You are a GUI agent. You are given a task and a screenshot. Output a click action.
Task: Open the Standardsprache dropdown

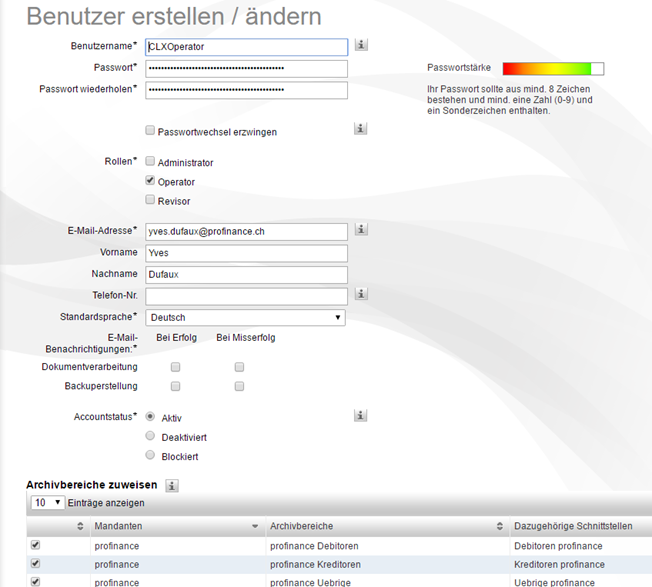[x=246, y=317]
